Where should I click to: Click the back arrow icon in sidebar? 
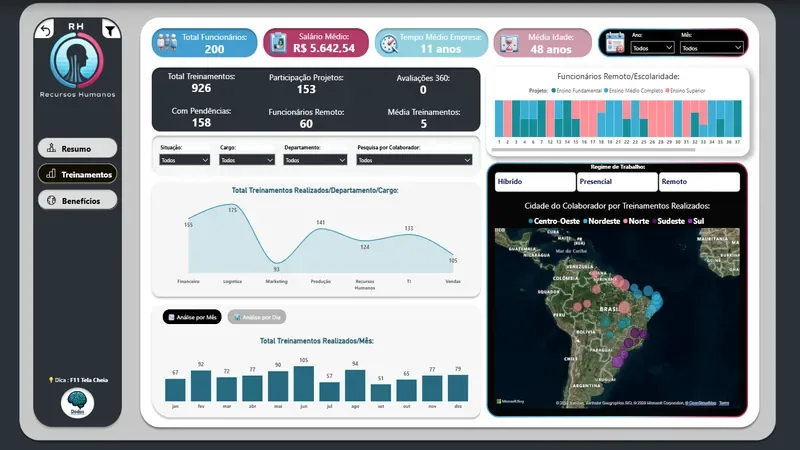(x=45, y=30)
